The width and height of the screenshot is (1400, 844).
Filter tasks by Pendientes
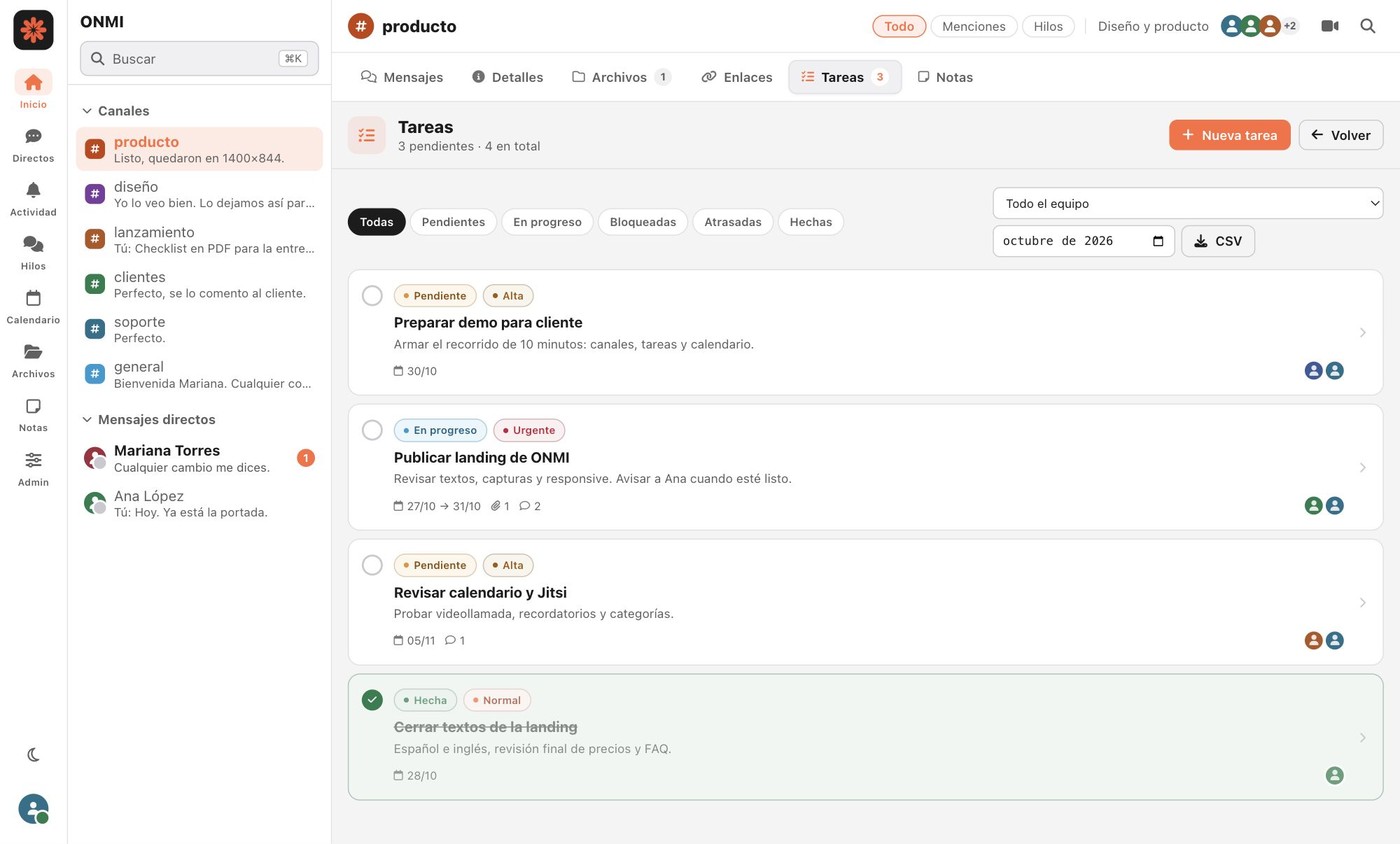453,222
